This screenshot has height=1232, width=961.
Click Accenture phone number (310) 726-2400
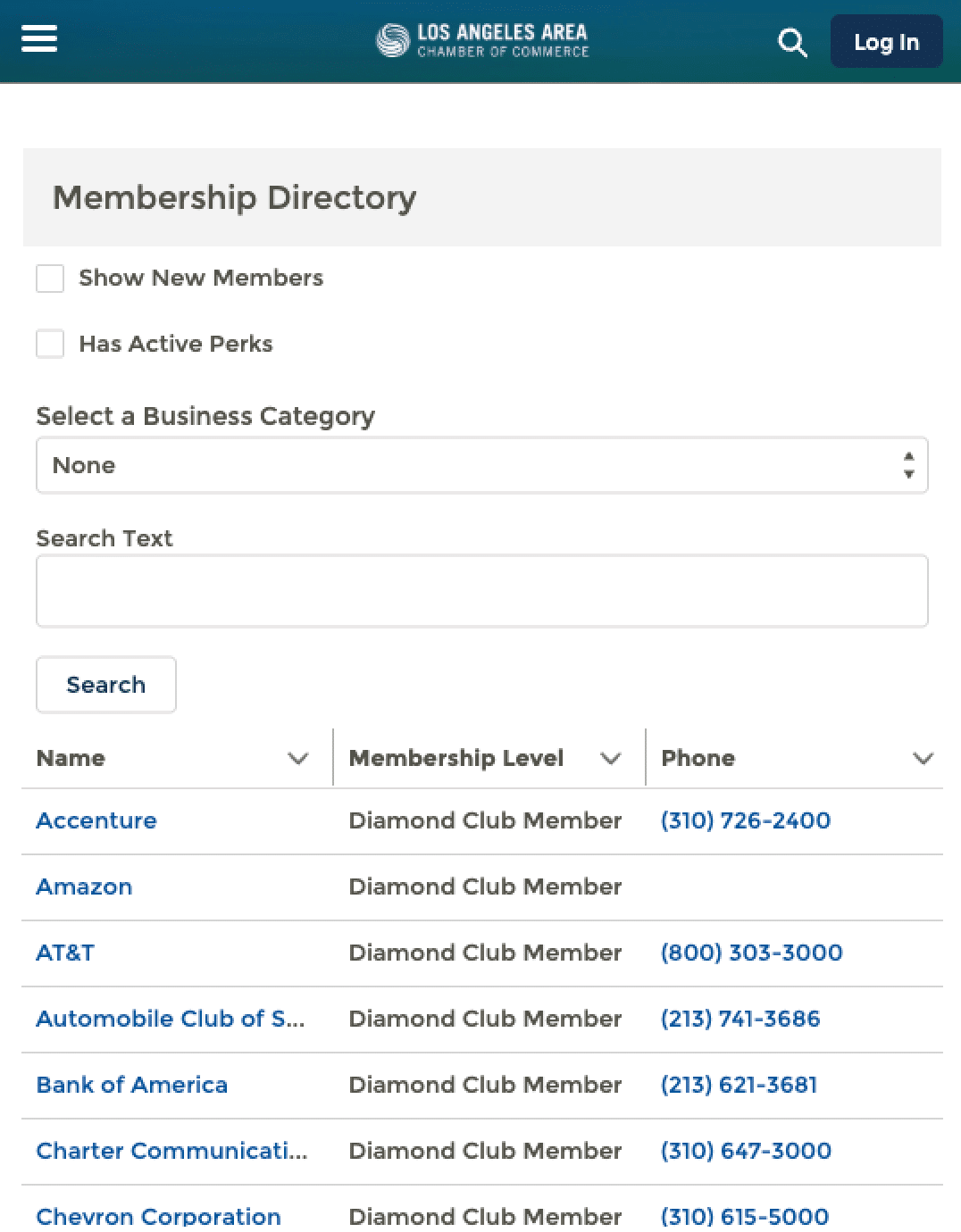[x=746, y=820]
